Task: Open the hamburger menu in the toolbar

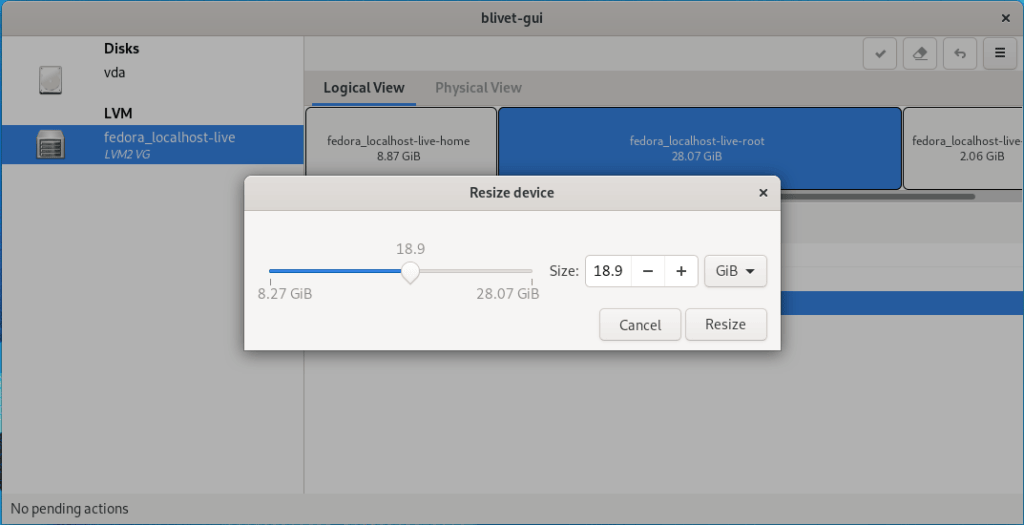Action: click(x=999, y=55)
